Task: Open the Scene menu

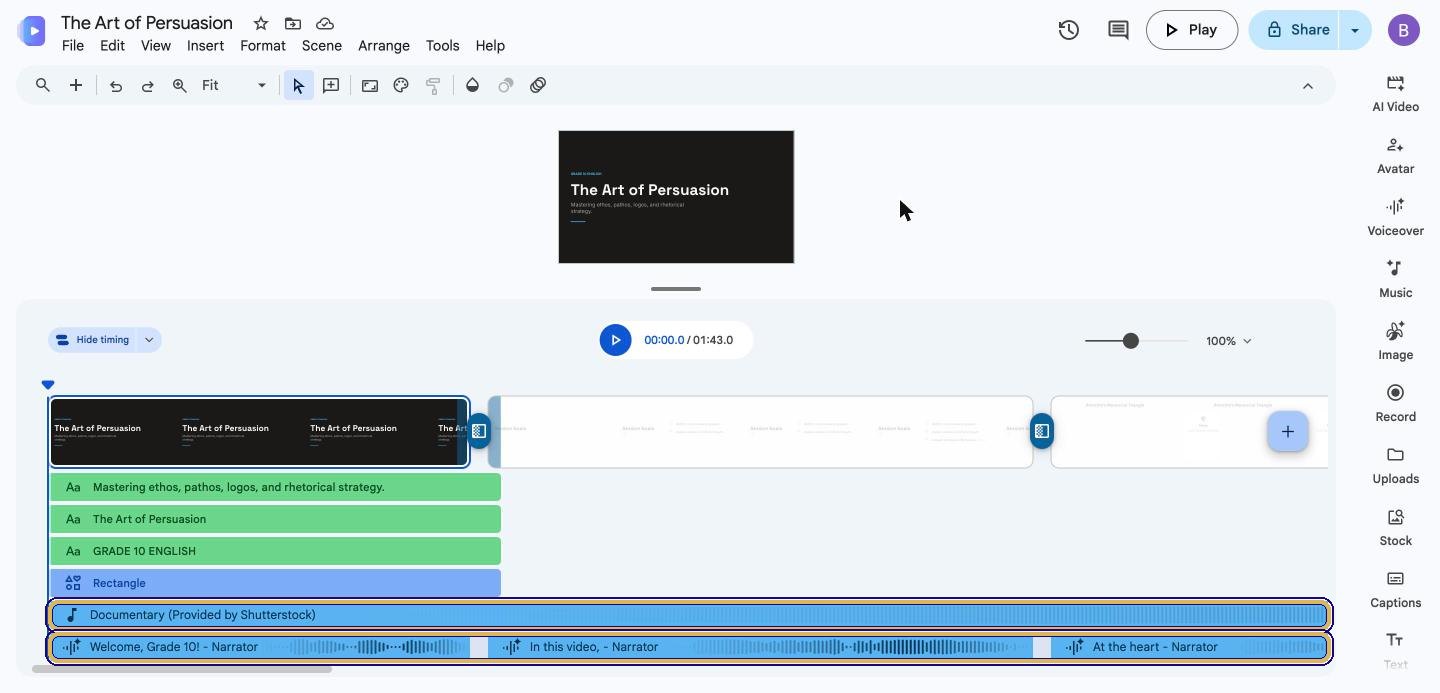Action: [x=322, y=46]
